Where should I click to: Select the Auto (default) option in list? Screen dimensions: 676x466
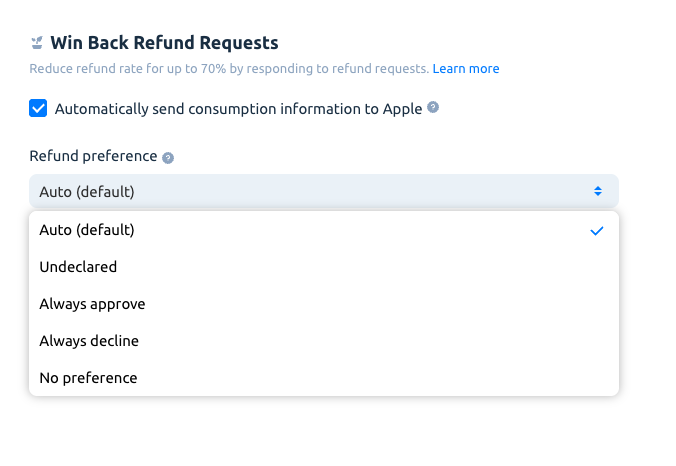click(x=324, y=230)
